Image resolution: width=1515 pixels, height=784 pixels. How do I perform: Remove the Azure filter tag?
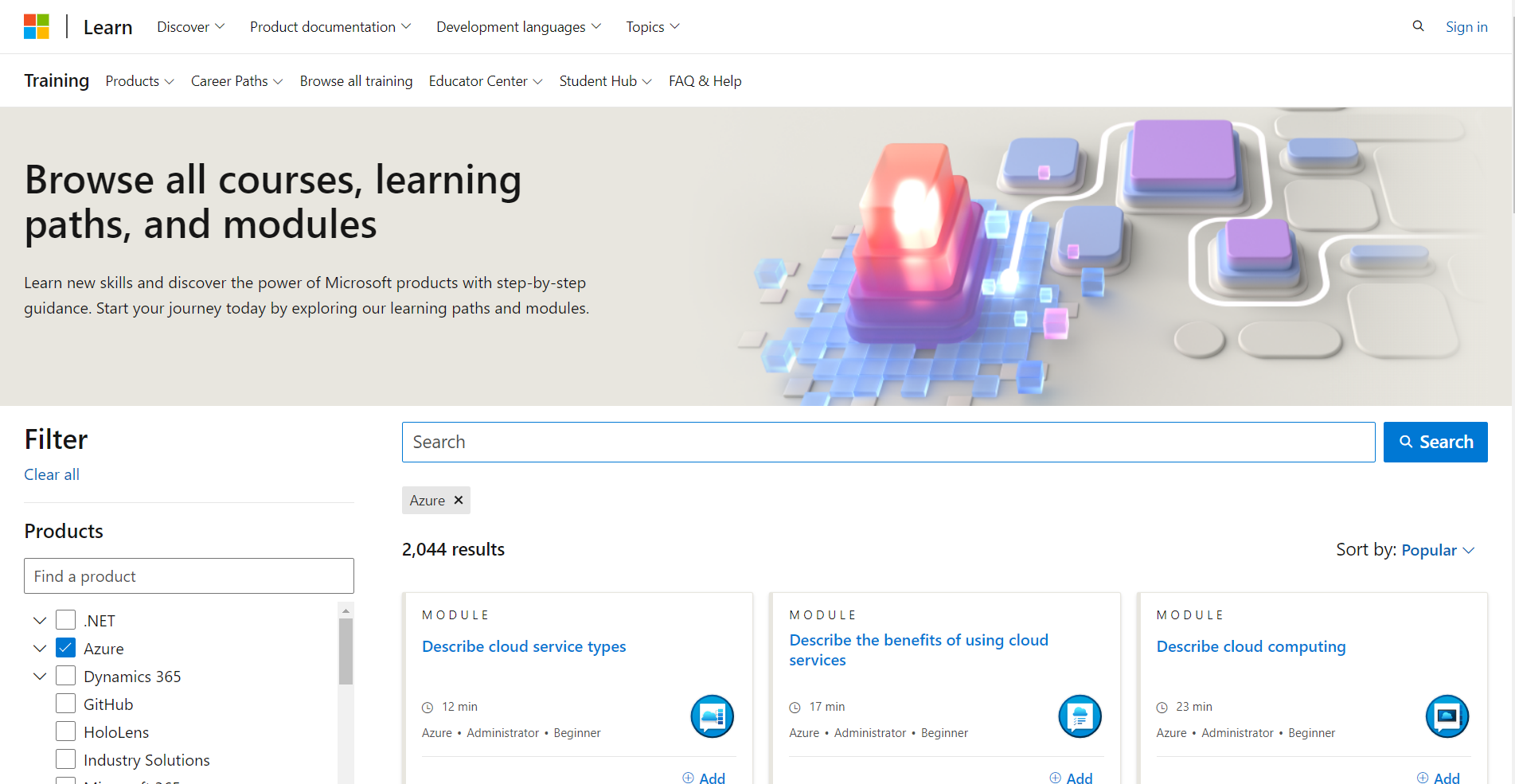pos(459,500)
